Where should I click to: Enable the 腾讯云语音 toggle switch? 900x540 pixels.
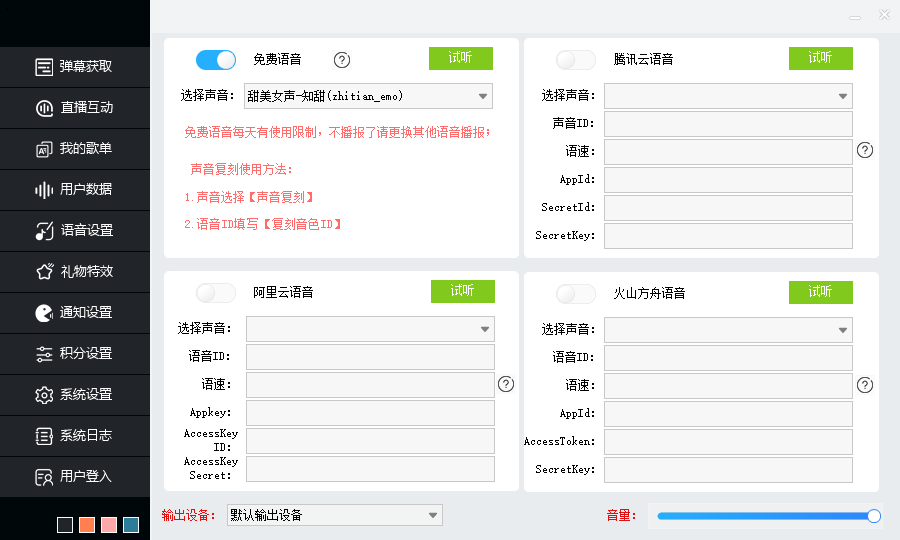[576, 60]
